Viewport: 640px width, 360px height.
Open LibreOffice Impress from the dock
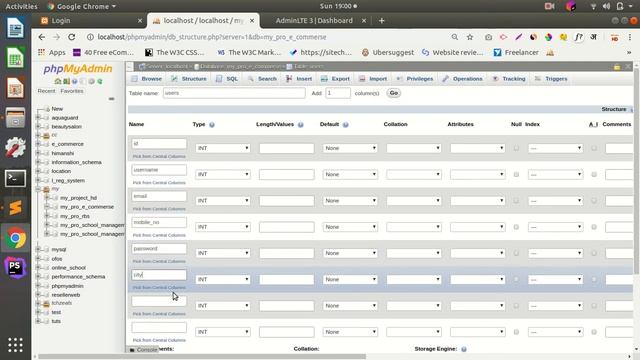coord(15,88)
